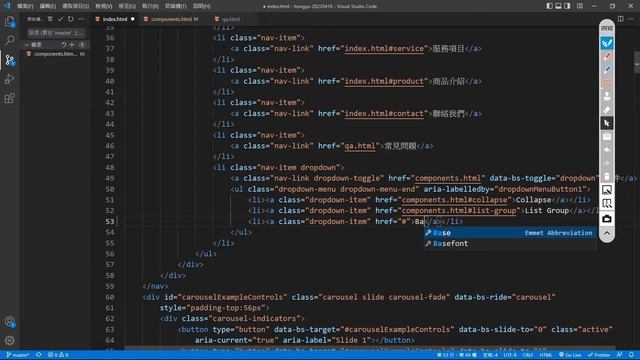The image size is (640, 360).
Task: Click the commit checkmark in Source Control header
Action: coord(60,19)
